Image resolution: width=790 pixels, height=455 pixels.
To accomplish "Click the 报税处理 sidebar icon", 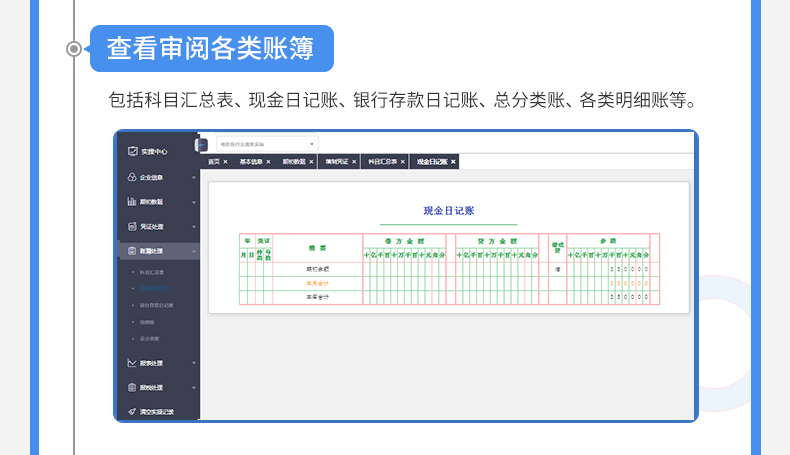I will 132,387.
